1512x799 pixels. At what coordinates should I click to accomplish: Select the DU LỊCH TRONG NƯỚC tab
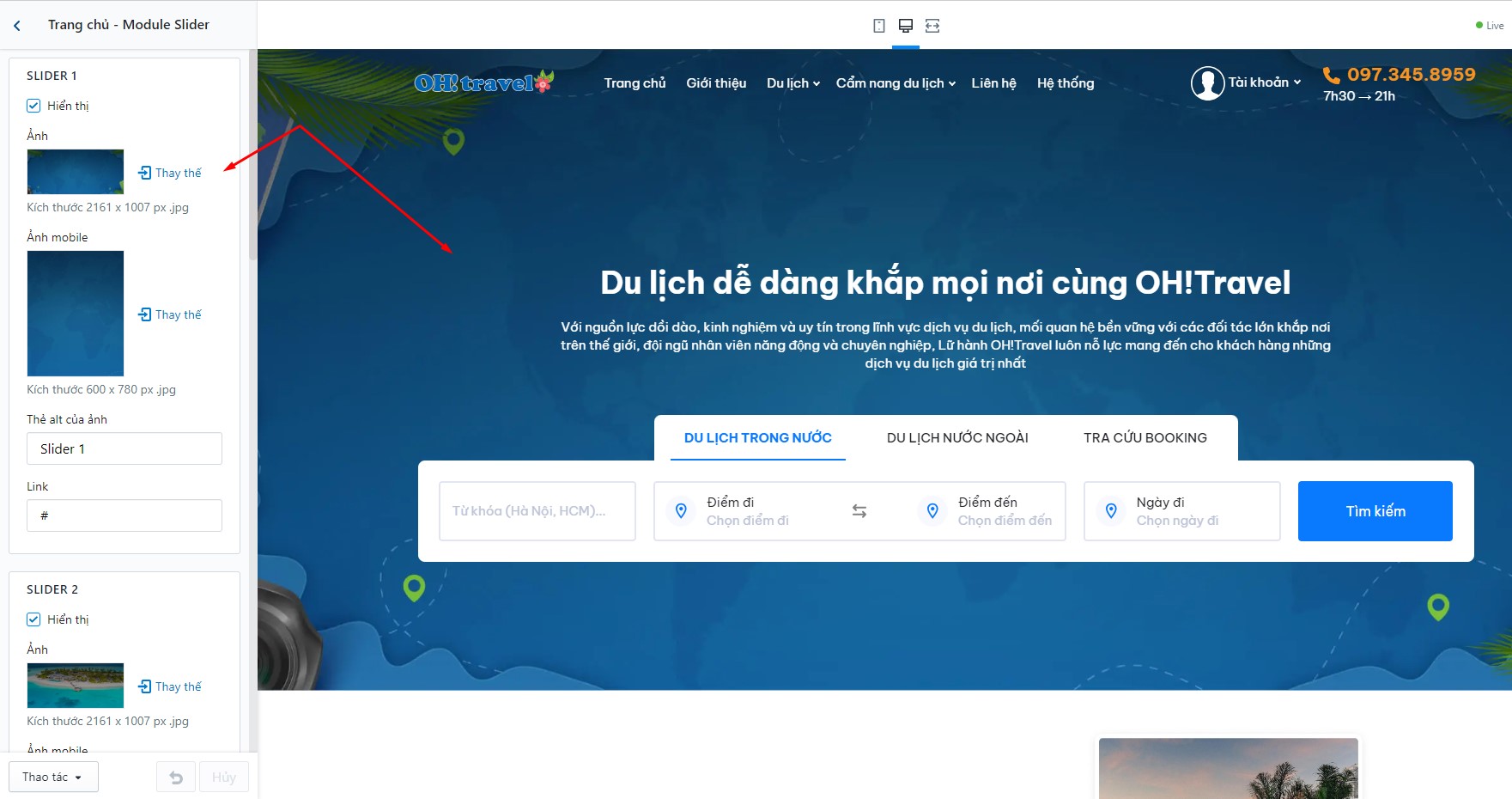tap(758, 438)
